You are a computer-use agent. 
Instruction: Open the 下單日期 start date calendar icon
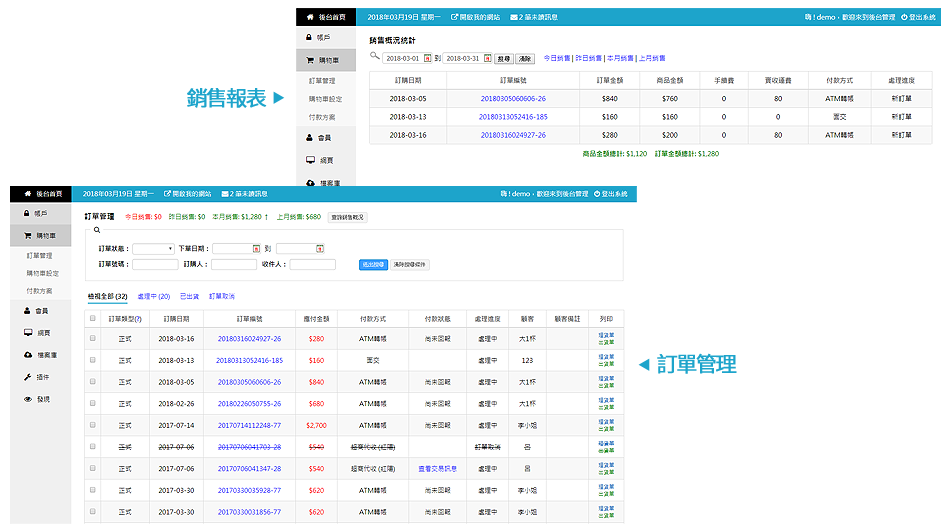pos(256,248)
